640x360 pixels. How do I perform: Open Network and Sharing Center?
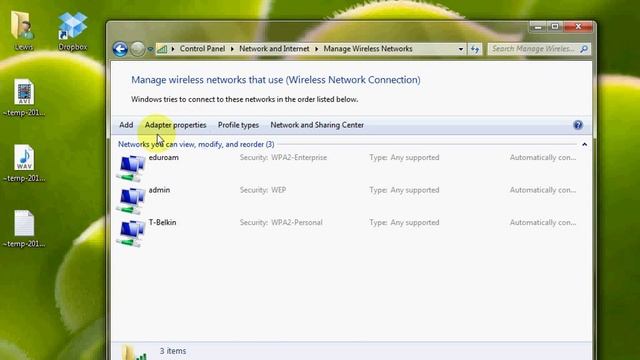(317, 125)
